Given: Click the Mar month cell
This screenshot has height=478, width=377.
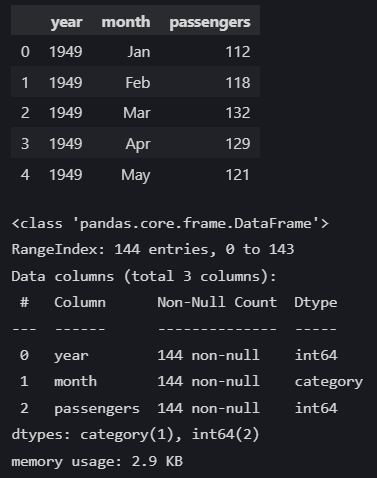Looking at the screenshot, I should [x=137, y=113].
